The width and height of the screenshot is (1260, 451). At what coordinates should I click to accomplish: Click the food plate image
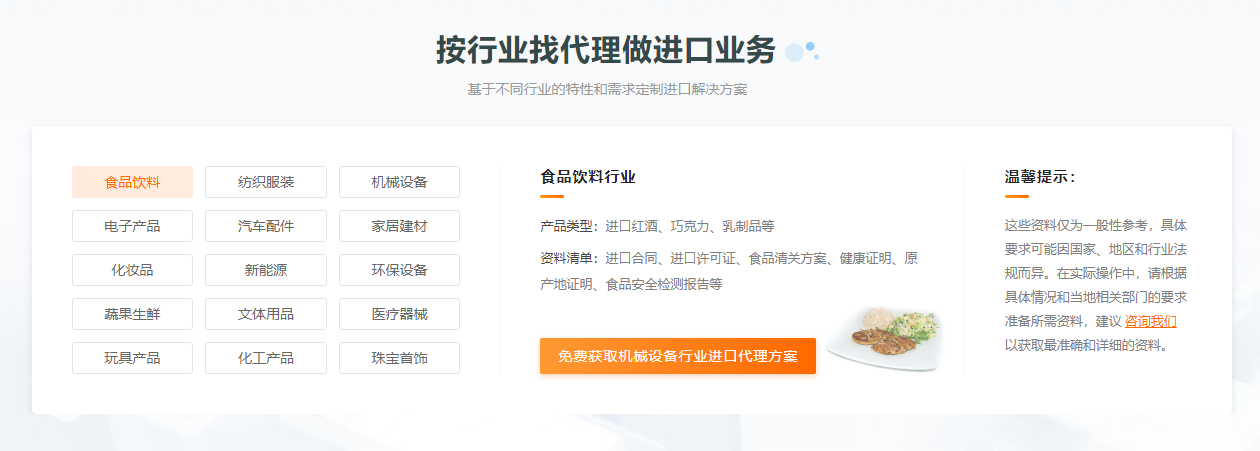(884, 338)
